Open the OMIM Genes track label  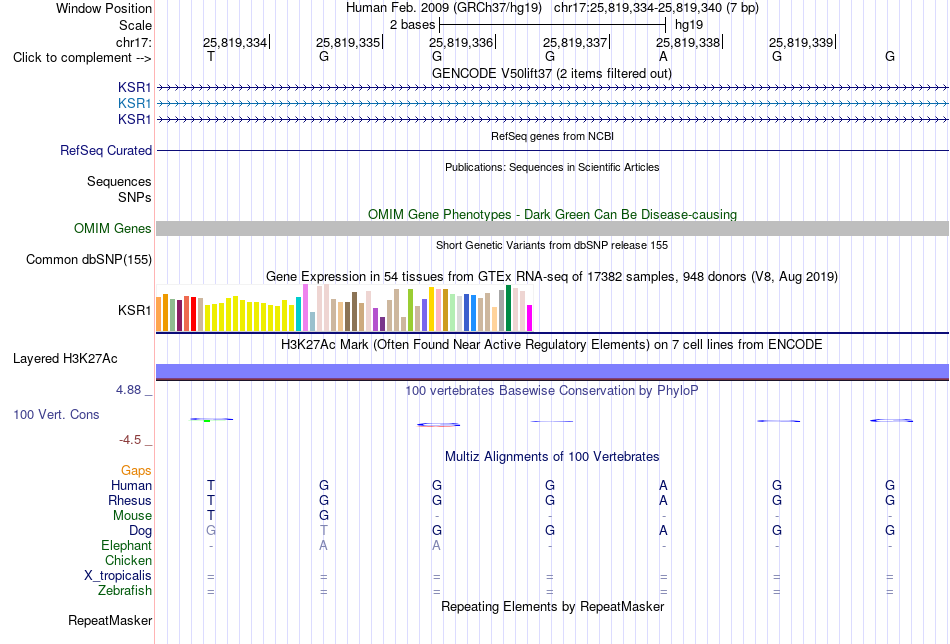112,228
